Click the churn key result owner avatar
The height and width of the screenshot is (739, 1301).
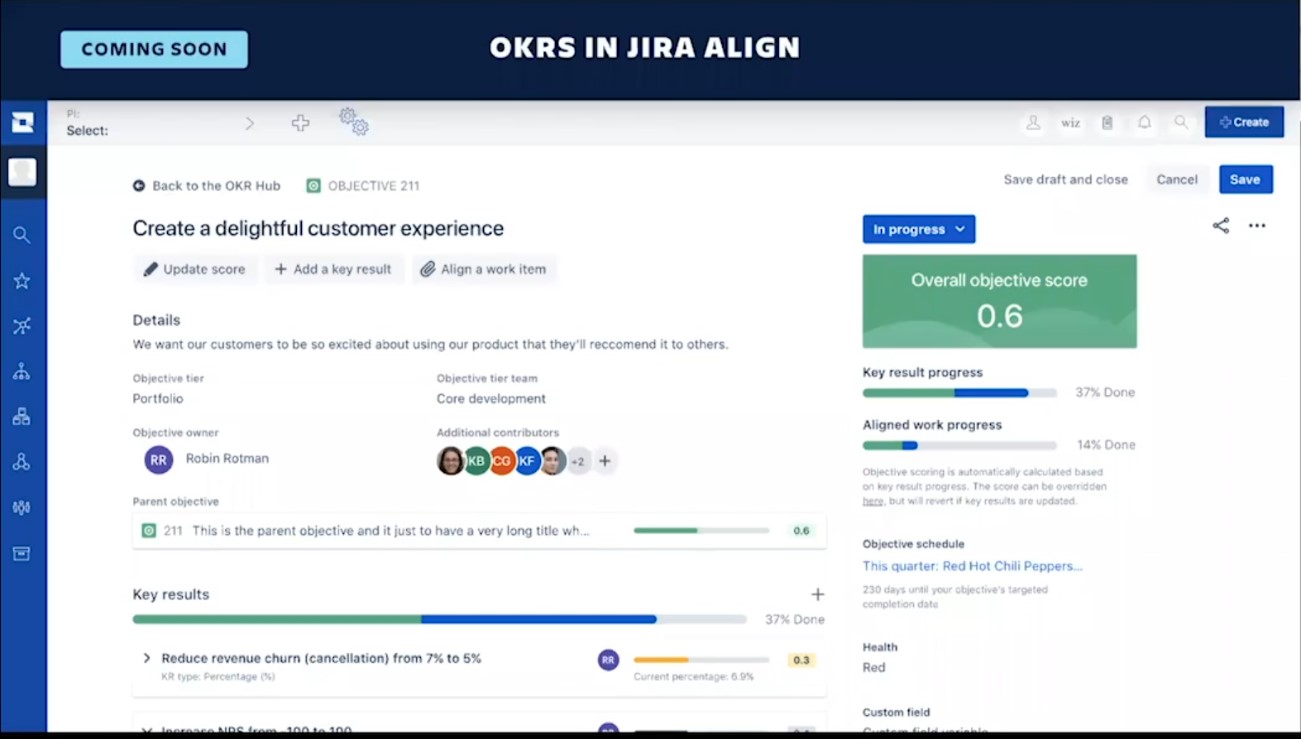[x=608, y=660]
